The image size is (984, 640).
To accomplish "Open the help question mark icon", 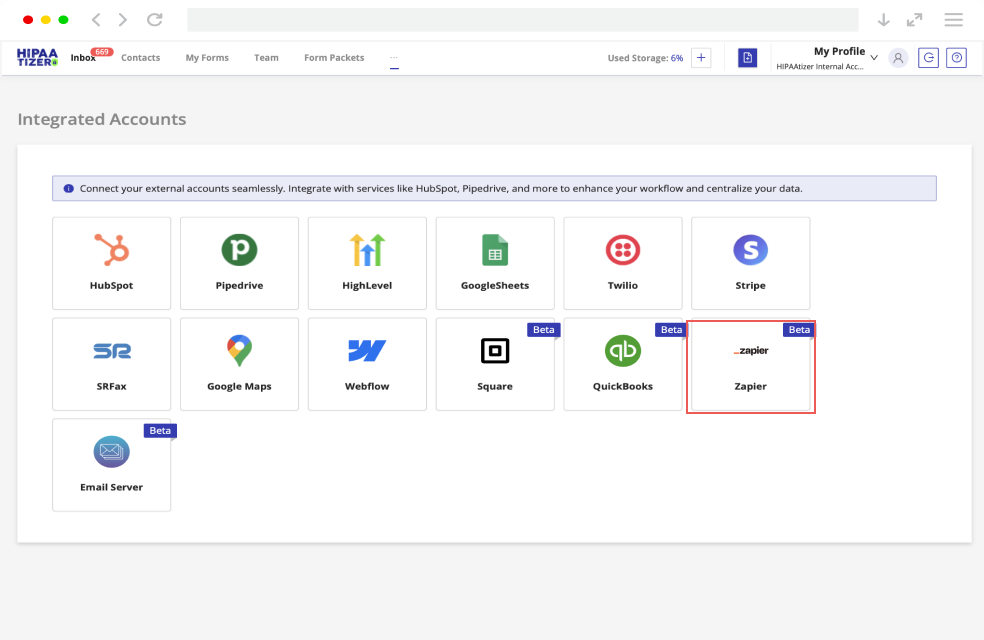I will coord(956,58).
